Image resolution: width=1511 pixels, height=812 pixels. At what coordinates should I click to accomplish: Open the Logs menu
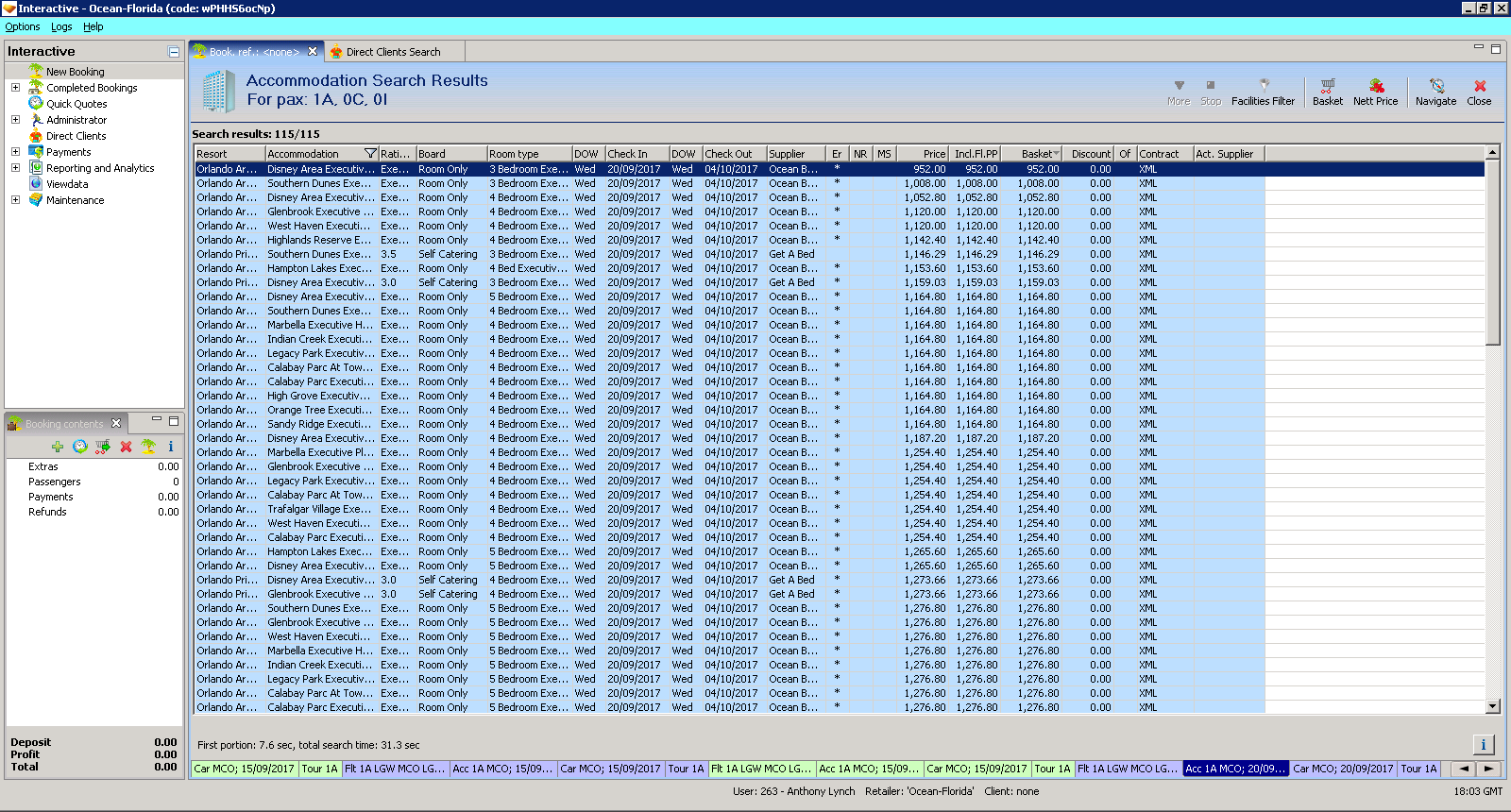(x=61, y=26)
